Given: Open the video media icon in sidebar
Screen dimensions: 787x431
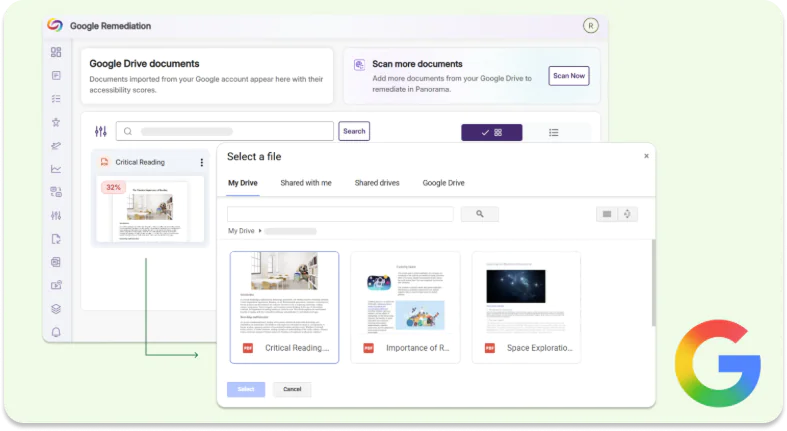Looking at the screenshot, I should pyautogui.click(x=56, y=285).
